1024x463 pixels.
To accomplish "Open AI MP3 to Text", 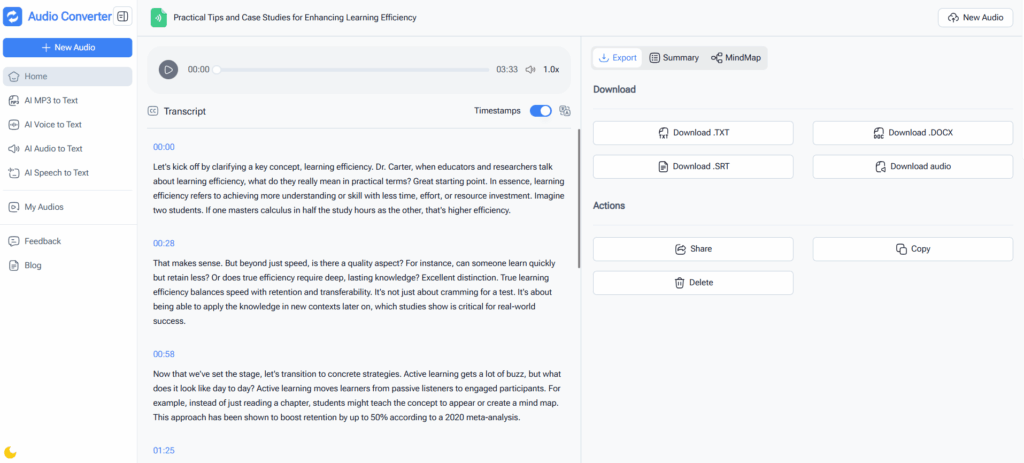I will click(x=67, y=101).
